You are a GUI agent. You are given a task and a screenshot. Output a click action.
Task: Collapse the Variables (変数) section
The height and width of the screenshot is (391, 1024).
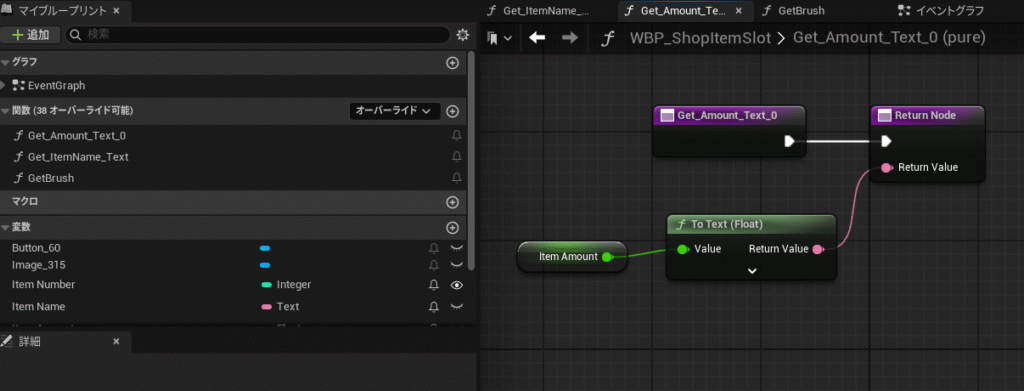click(6, 228)
